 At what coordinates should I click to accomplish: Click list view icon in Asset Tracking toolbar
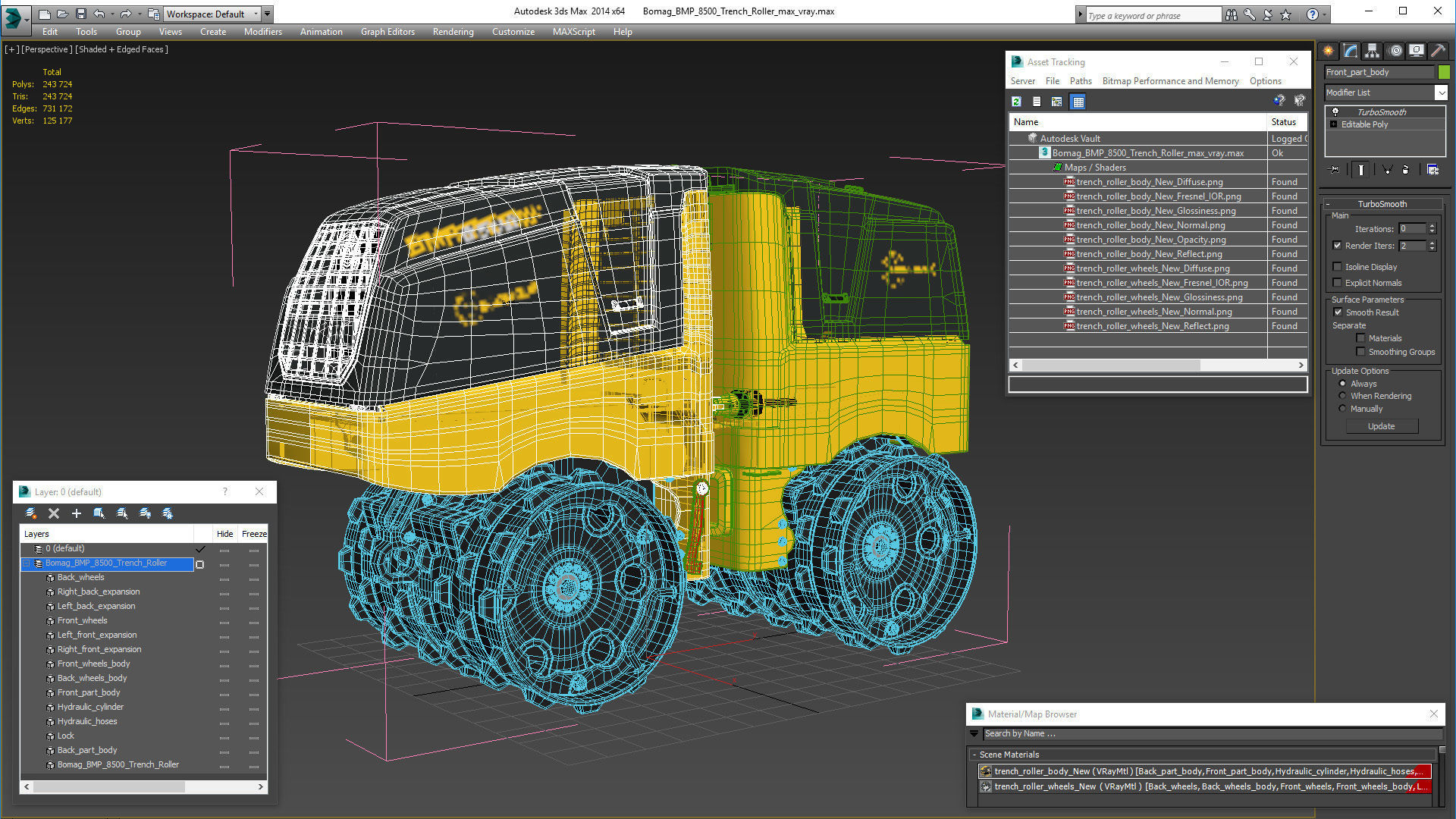tap(1037, 102)
